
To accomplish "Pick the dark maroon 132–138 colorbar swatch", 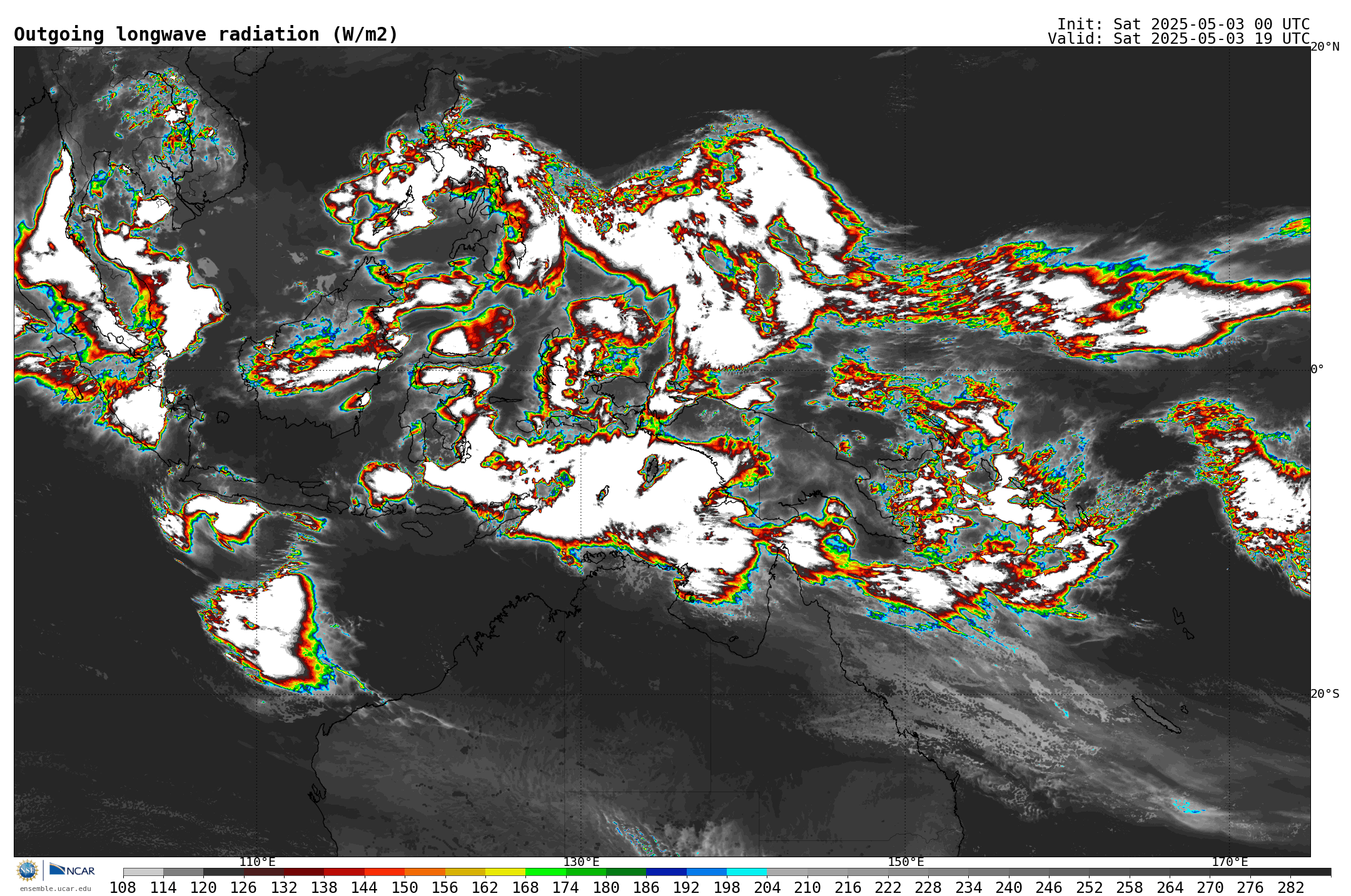I will click(304, 872).
